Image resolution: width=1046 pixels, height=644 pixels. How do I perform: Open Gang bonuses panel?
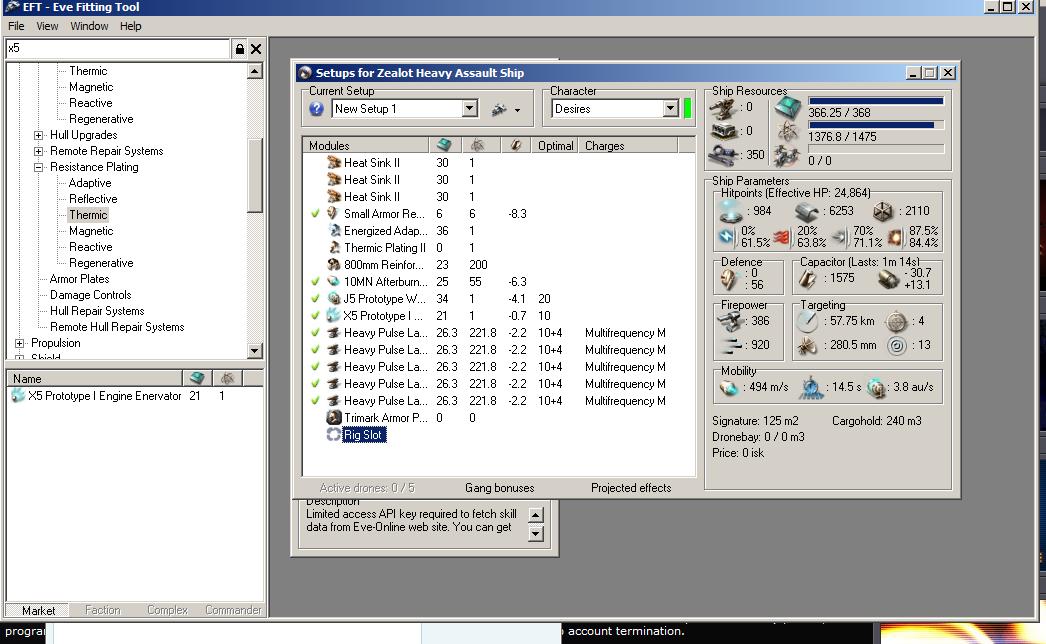tap(500, 488)
